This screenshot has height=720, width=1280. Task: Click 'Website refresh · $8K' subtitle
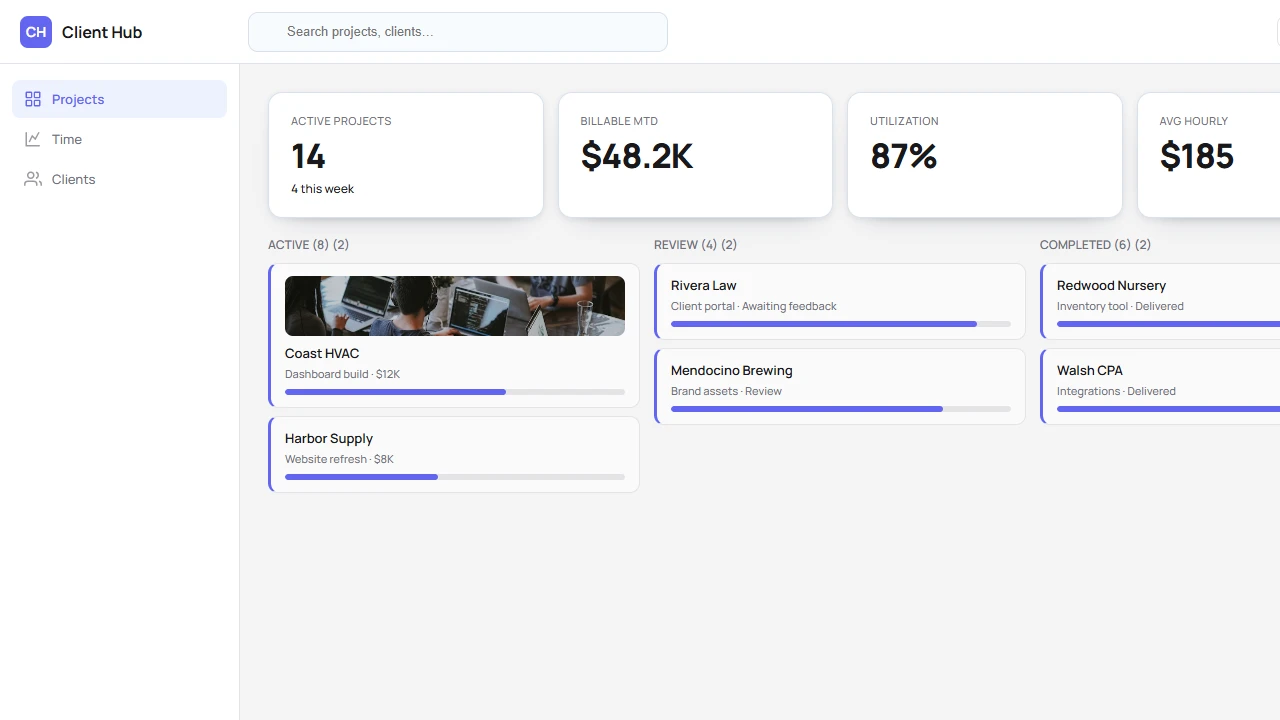tap(339, 459)
